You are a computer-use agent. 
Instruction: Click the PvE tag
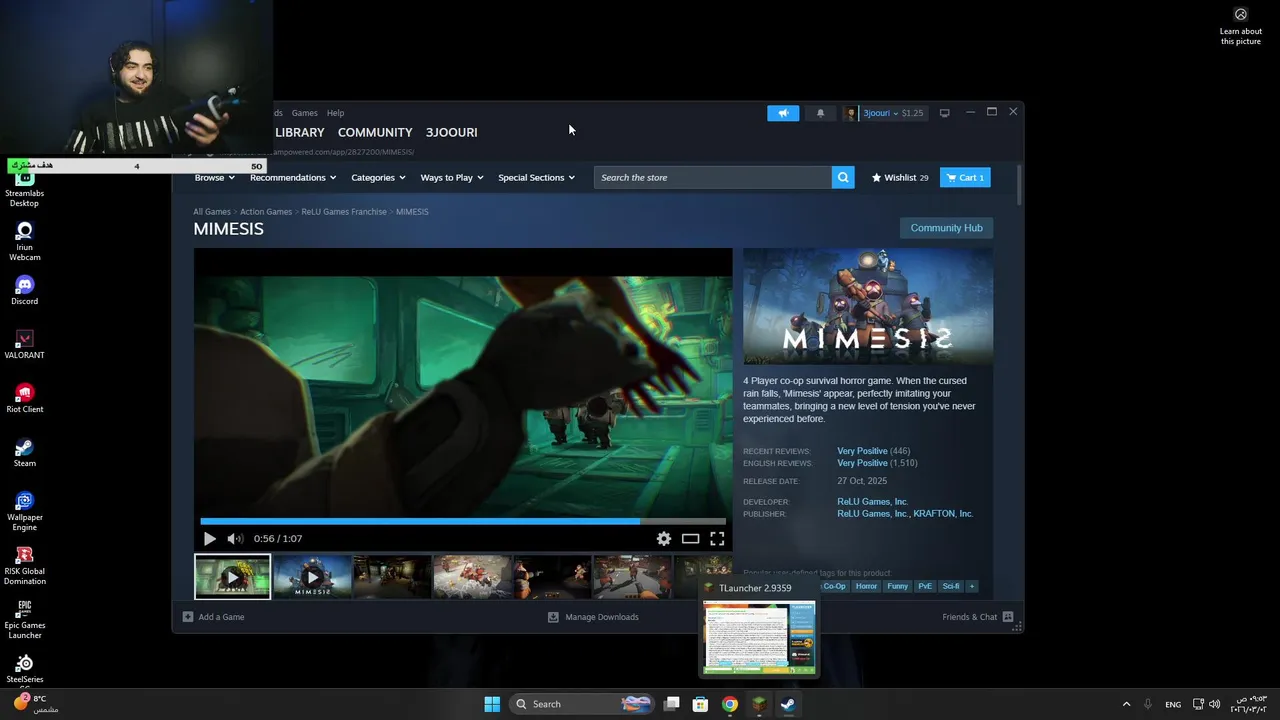point(925,586)
